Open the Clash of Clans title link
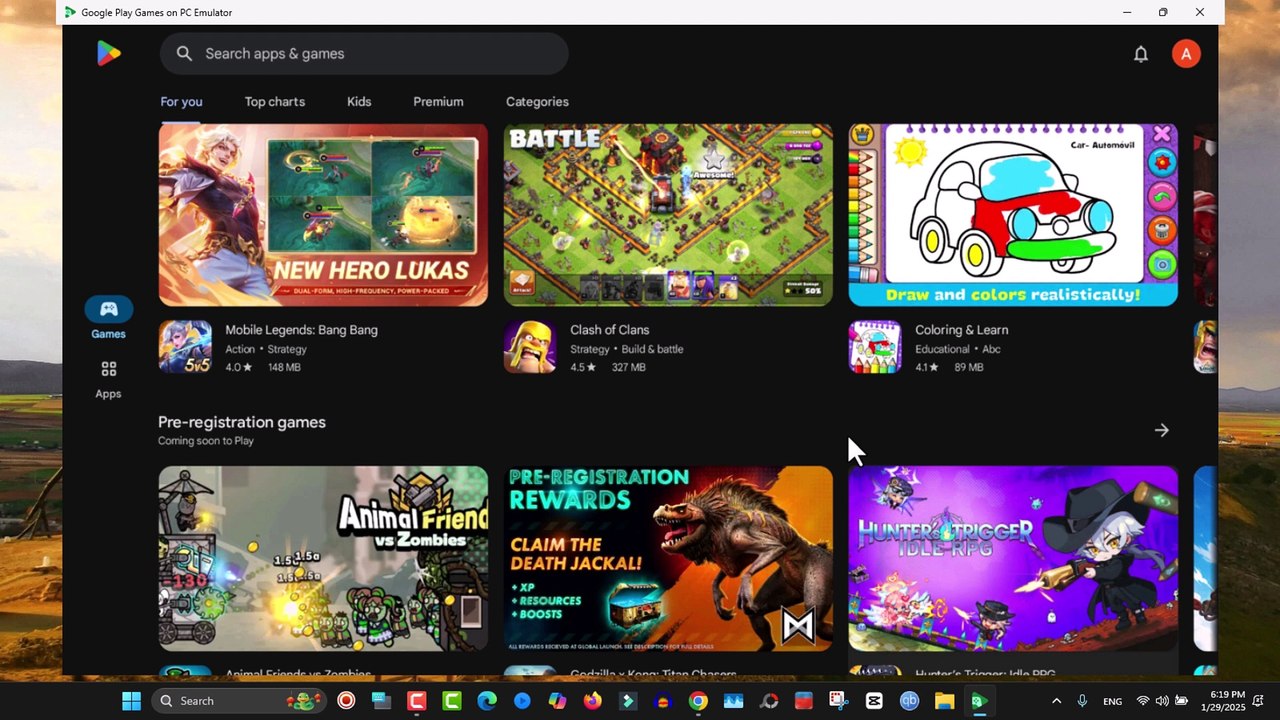This screenshot has height=720, width=1280. 610,330
